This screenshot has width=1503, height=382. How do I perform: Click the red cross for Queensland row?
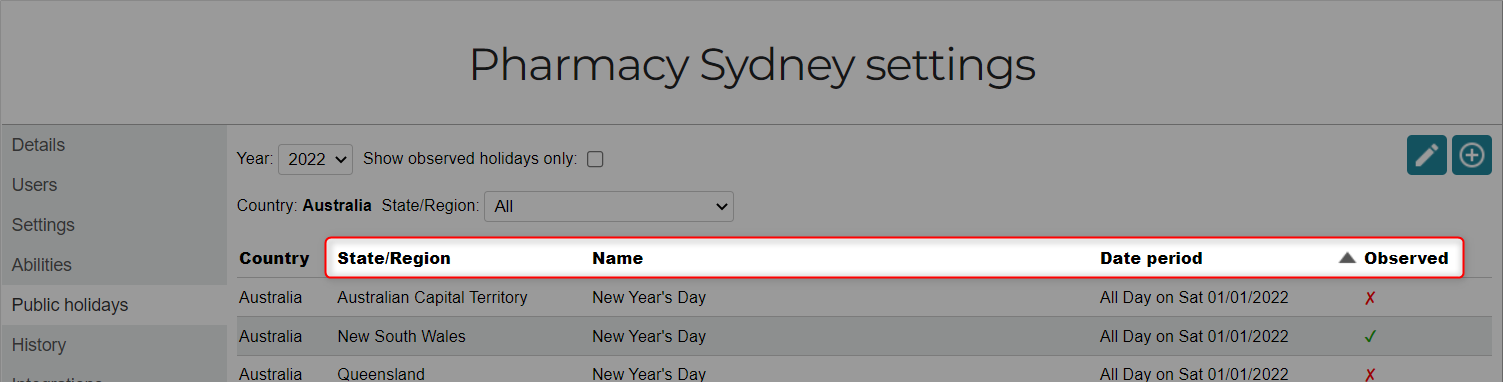coord(1370,375)
